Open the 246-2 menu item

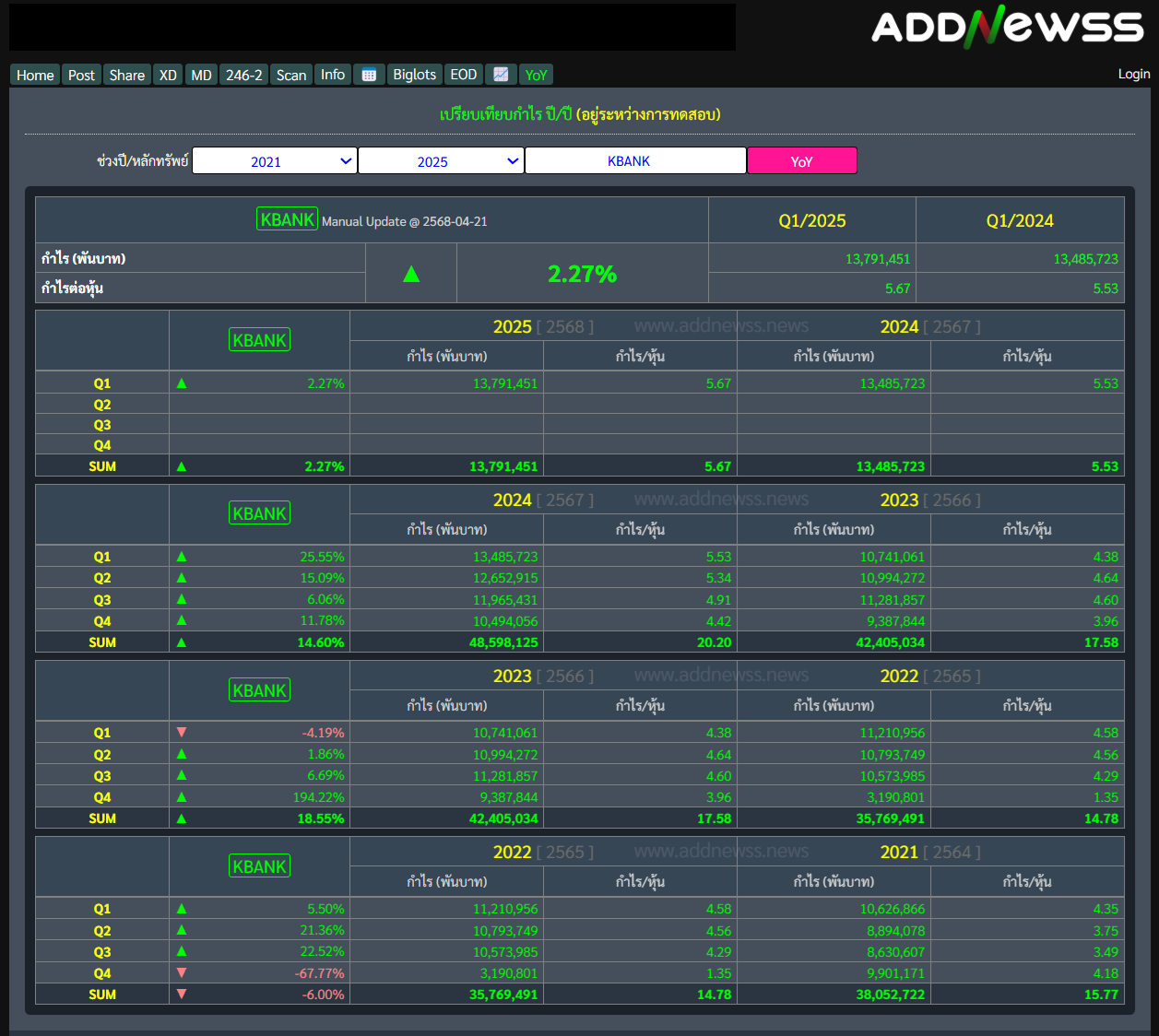[244, 75]
